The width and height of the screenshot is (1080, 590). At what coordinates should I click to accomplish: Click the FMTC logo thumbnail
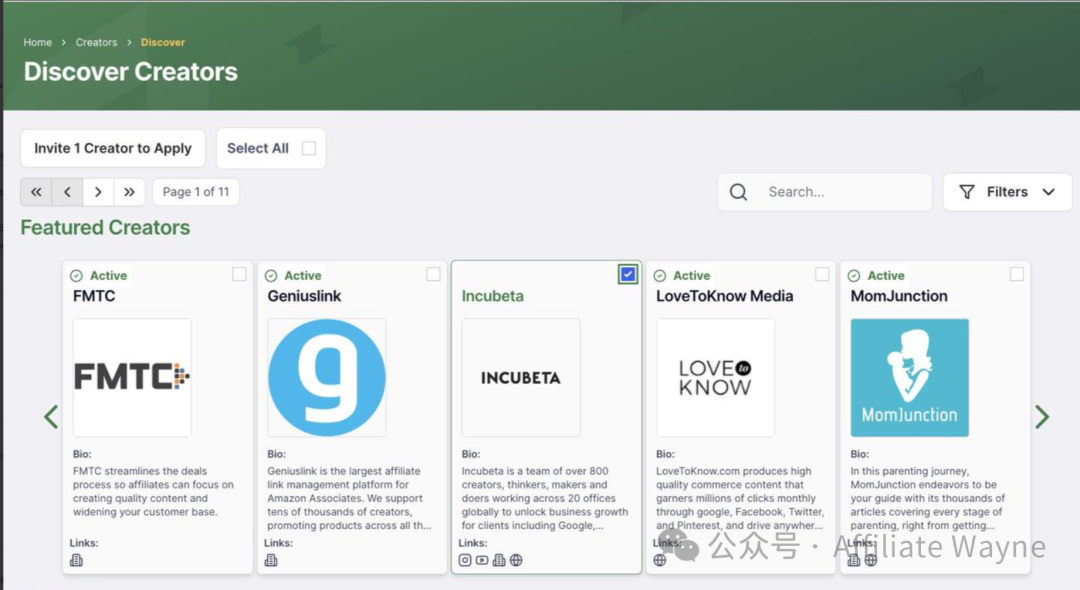pyautogui.click(x=132, y=377)
